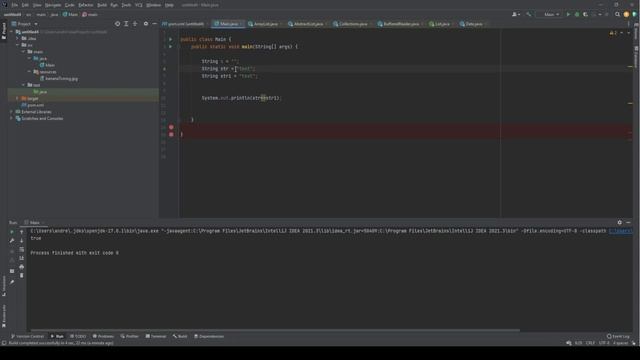
Task: Toggle the Structure side tab at left
Action: [x=4, y=286]
